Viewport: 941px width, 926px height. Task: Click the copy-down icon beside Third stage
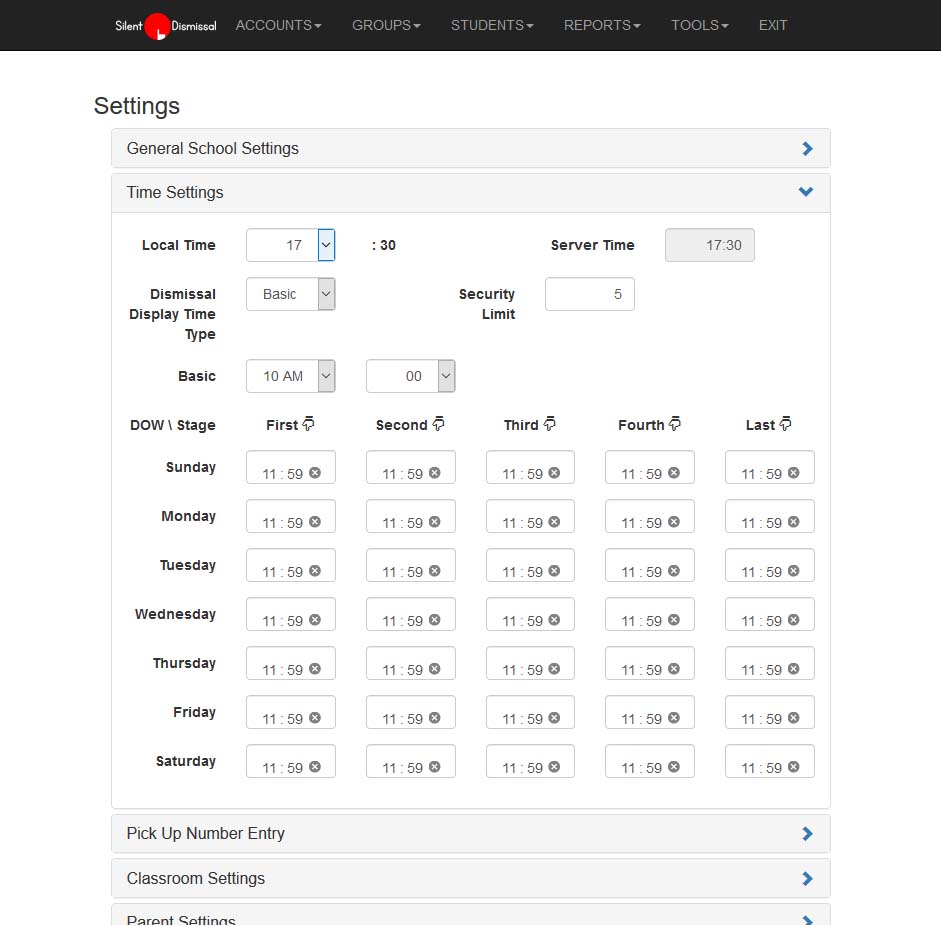tap(549, 424)
